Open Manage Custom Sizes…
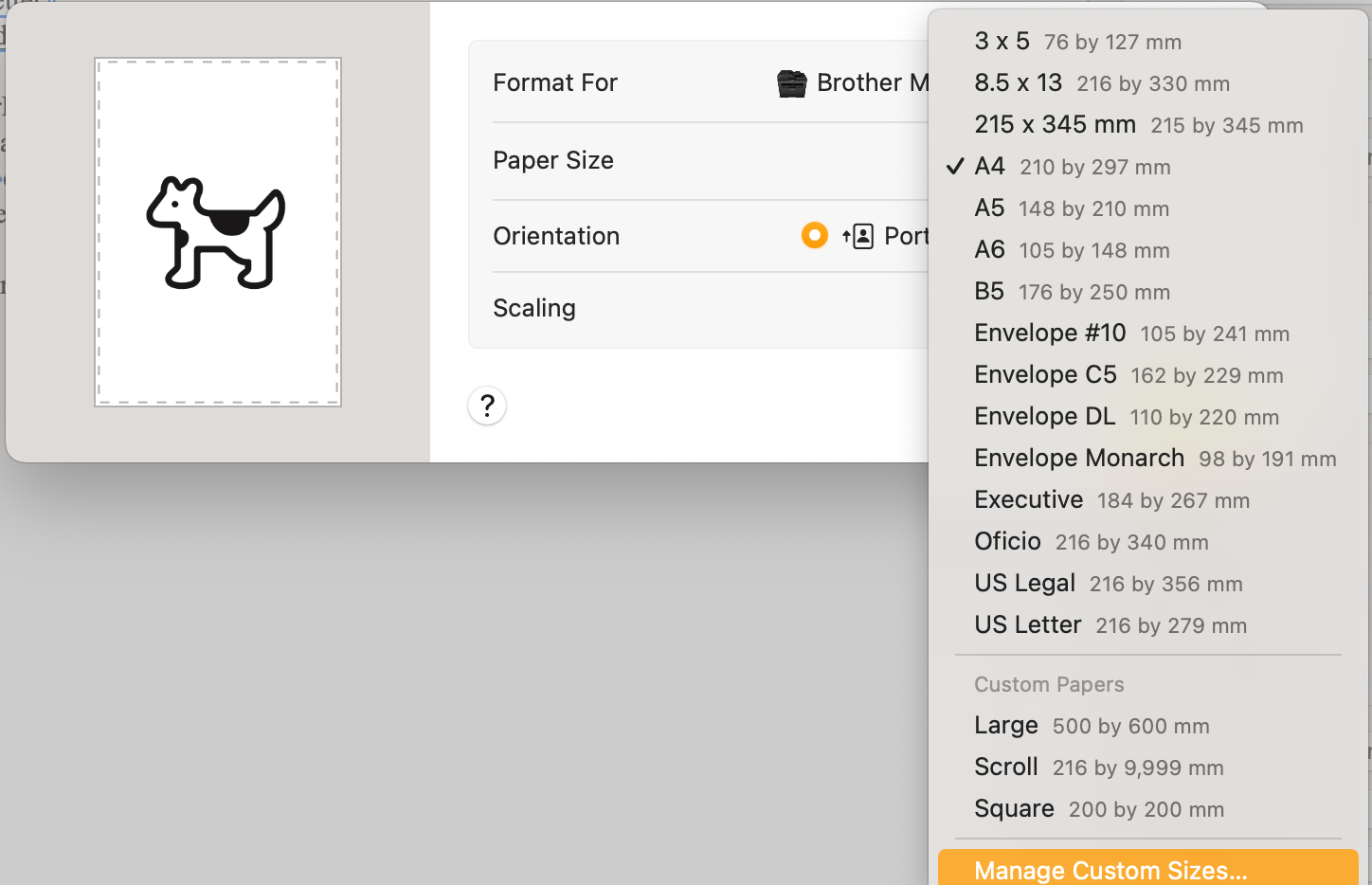1372x885 pixels. 1148,869
